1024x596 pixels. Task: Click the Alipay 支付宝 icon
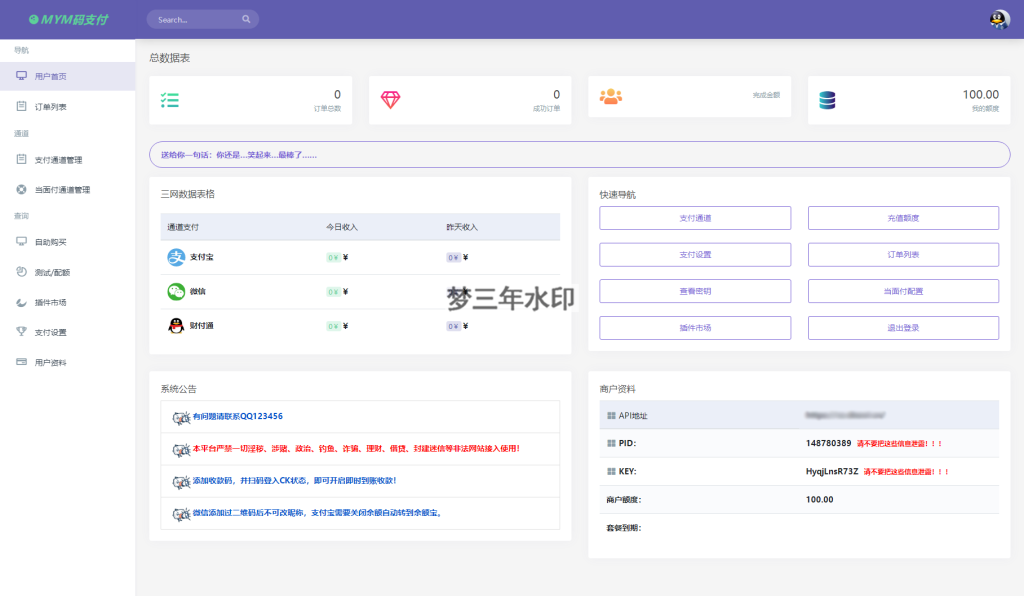tap(176, 257)
